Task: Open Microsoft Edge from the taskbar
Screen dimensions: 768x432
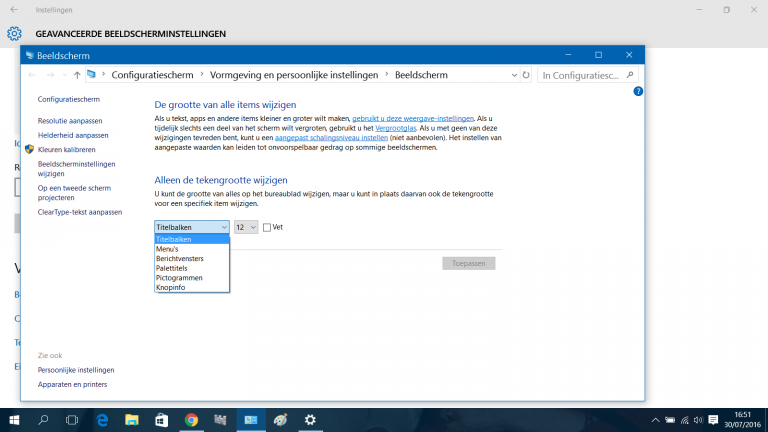Action: [101, 420]
